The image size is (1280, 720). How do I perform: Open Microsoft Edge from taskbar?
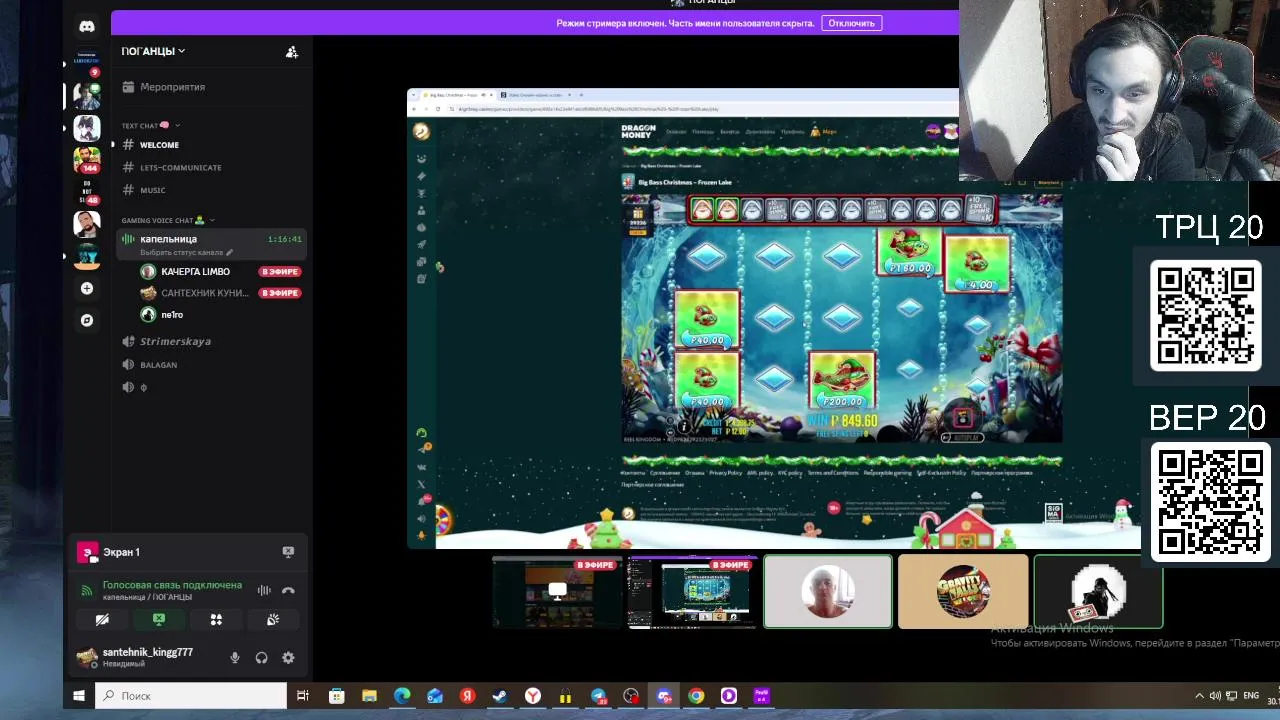coord(402,696)
